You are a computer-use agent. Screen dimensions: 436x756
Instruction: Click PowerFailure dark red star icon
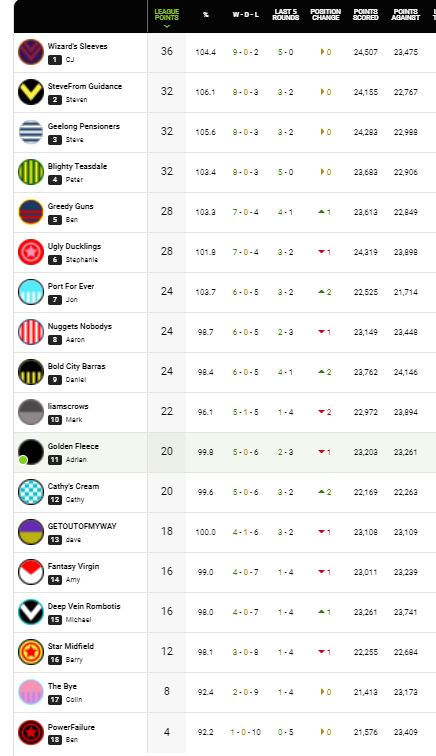tap(31, 732)
